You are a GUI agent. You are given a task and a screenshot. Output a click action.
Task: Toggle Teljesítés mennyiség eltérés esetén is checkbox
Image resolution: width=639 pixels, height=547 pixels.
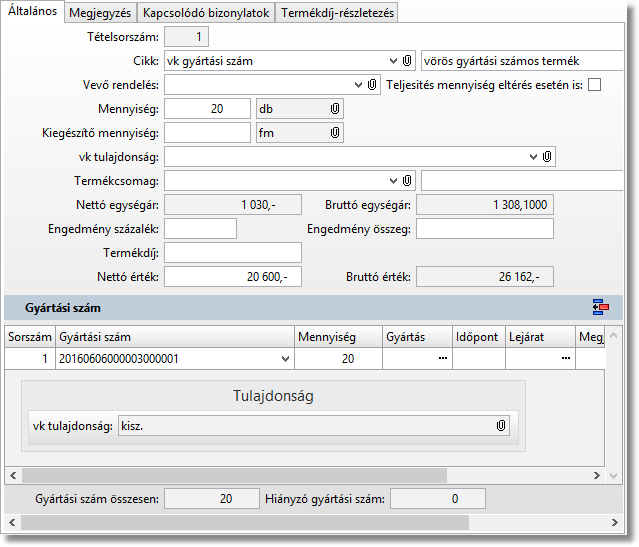click(x=595, y=85)
